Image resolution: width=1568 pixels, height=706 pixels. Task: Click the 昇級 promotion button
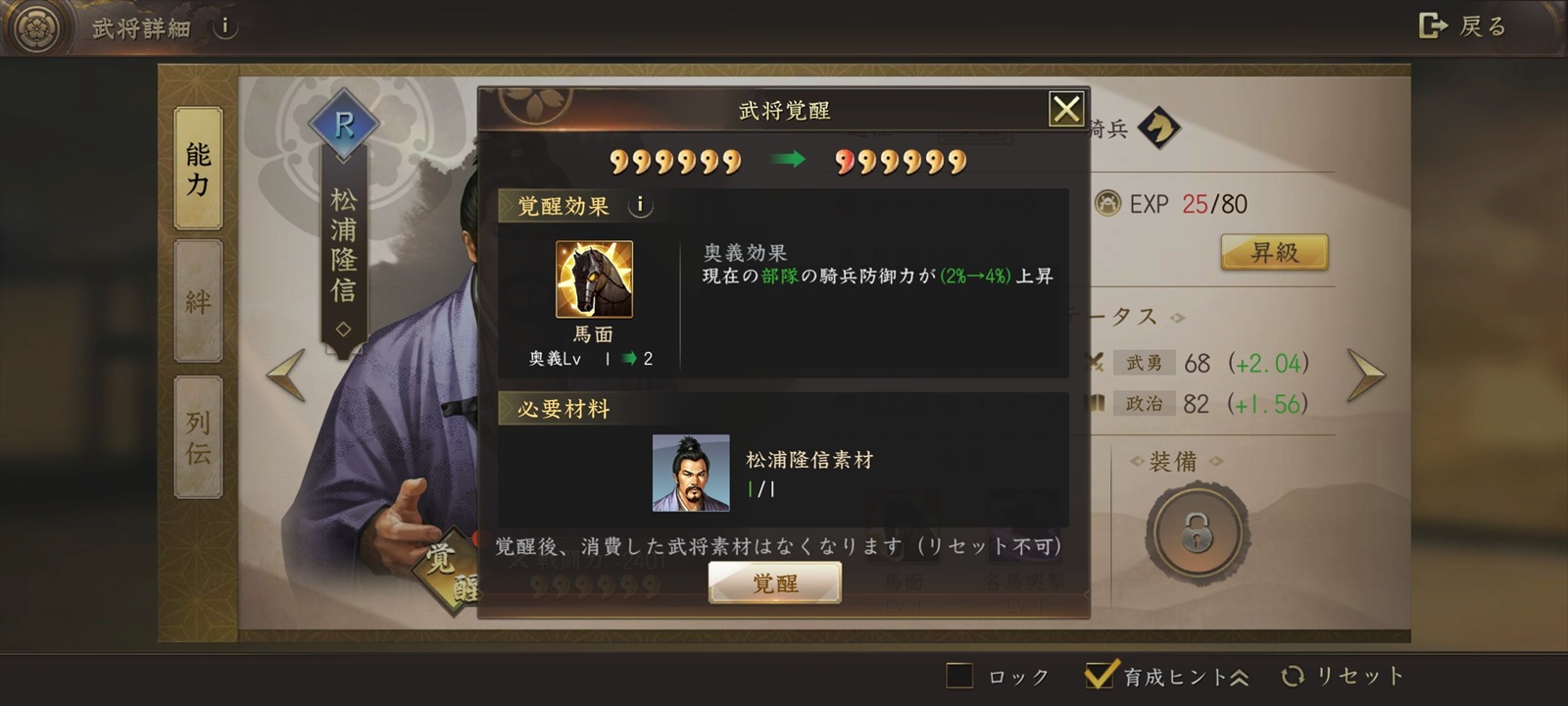coord(1274,252)
